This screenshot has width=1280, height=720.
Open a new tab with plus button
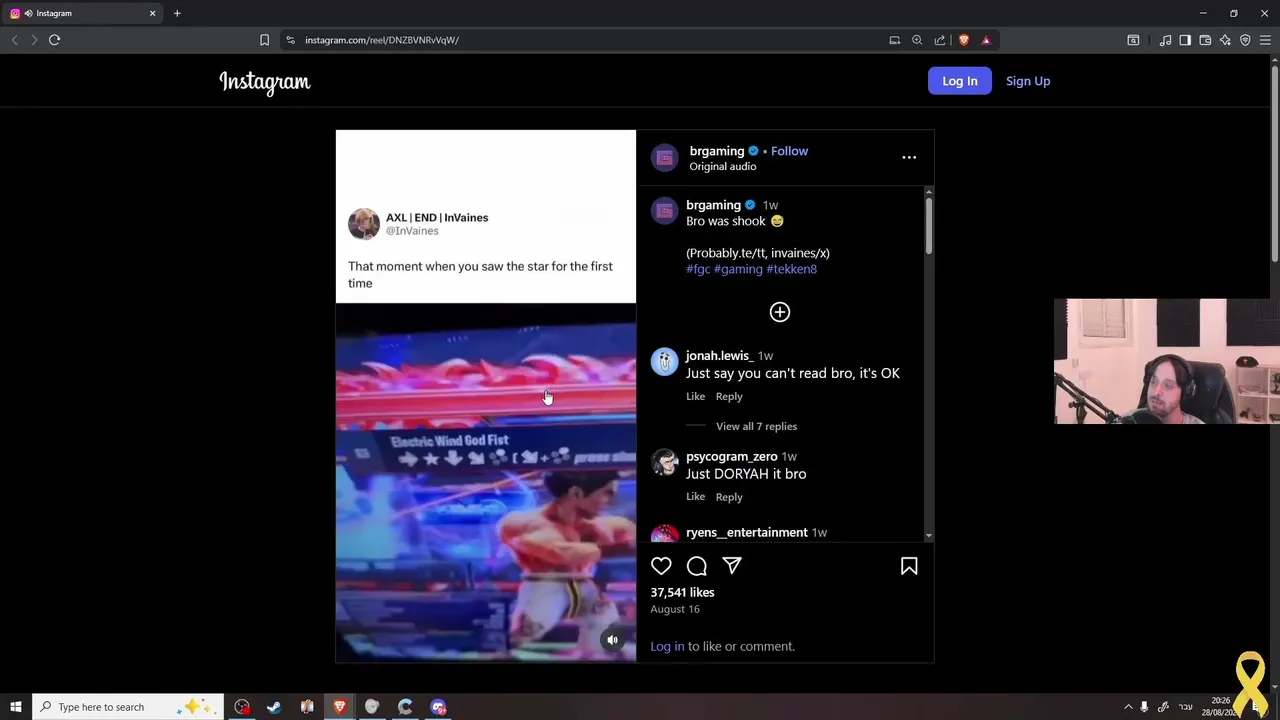pos(177,13)
